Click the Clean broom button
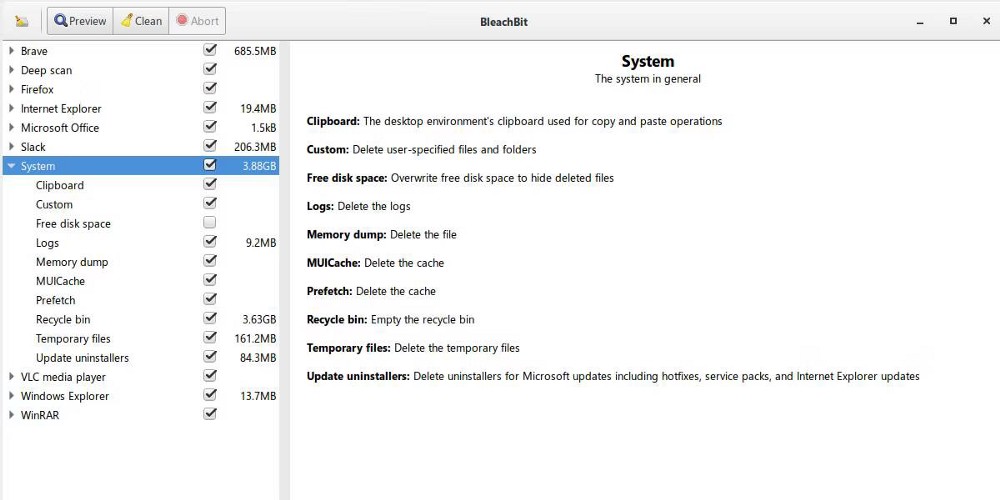The height and width of the screenshot is (500, 1000). [141, 21]
